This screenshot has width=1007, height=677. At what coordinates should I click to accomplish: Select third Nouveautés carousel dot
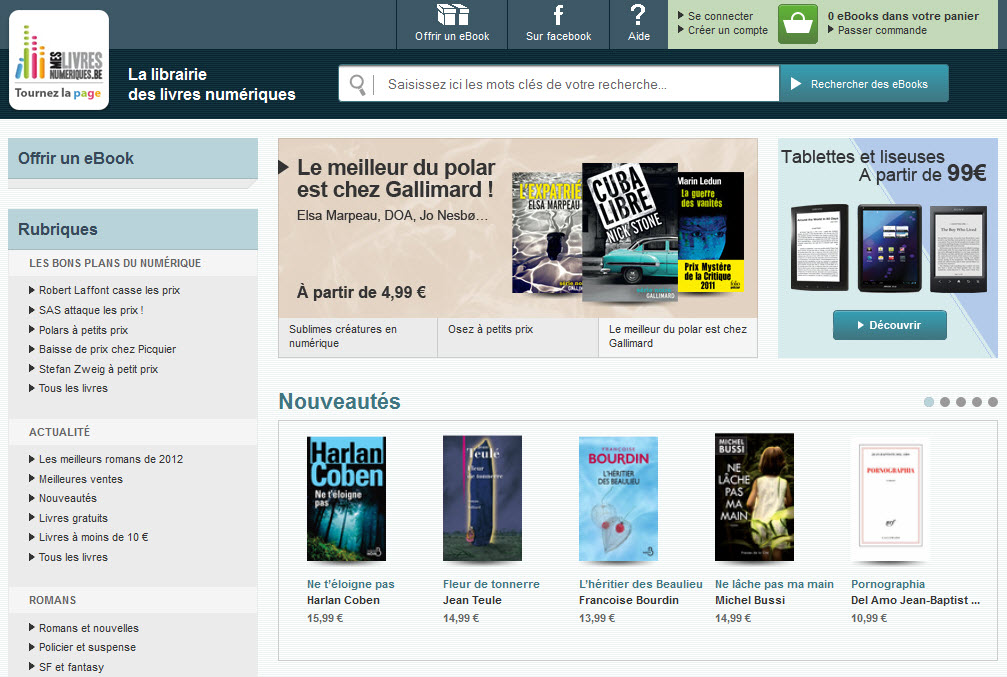coord(961,402)
